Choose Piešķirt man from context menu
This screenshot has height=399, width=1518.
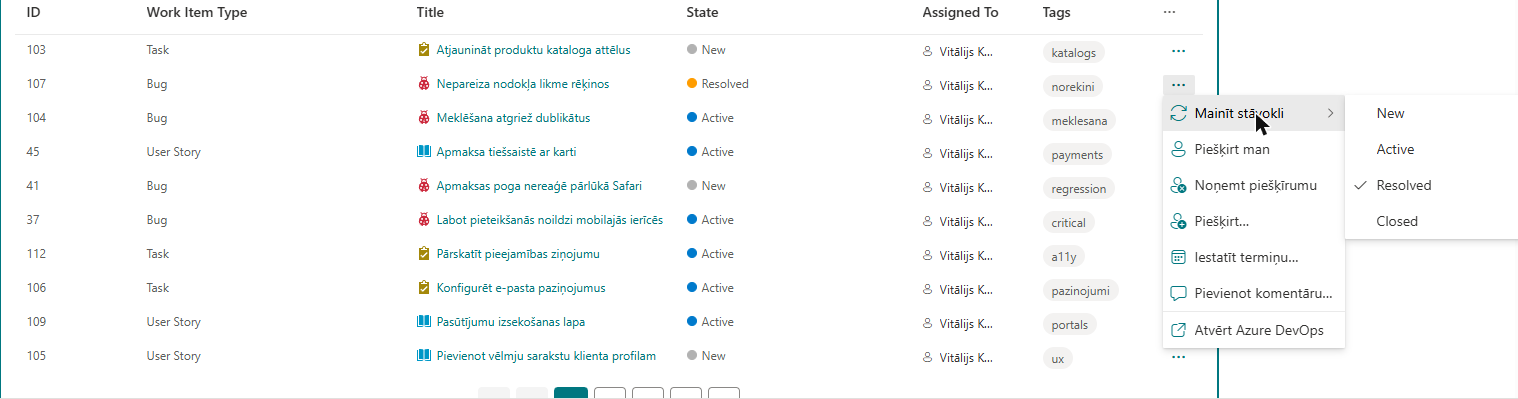click(x=1254, y=149)
